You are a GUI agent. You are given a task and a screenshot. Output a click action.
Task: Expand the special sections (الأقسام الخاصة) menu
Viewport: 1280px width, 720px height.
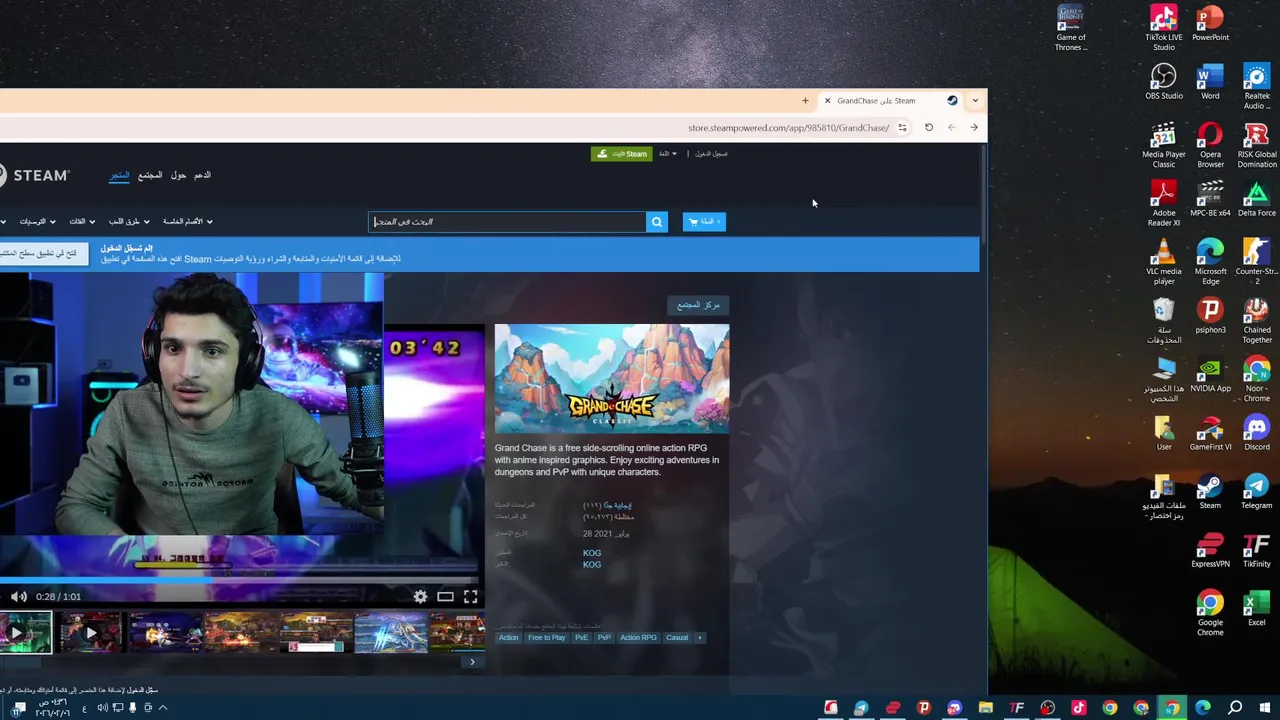pos(187,222)
